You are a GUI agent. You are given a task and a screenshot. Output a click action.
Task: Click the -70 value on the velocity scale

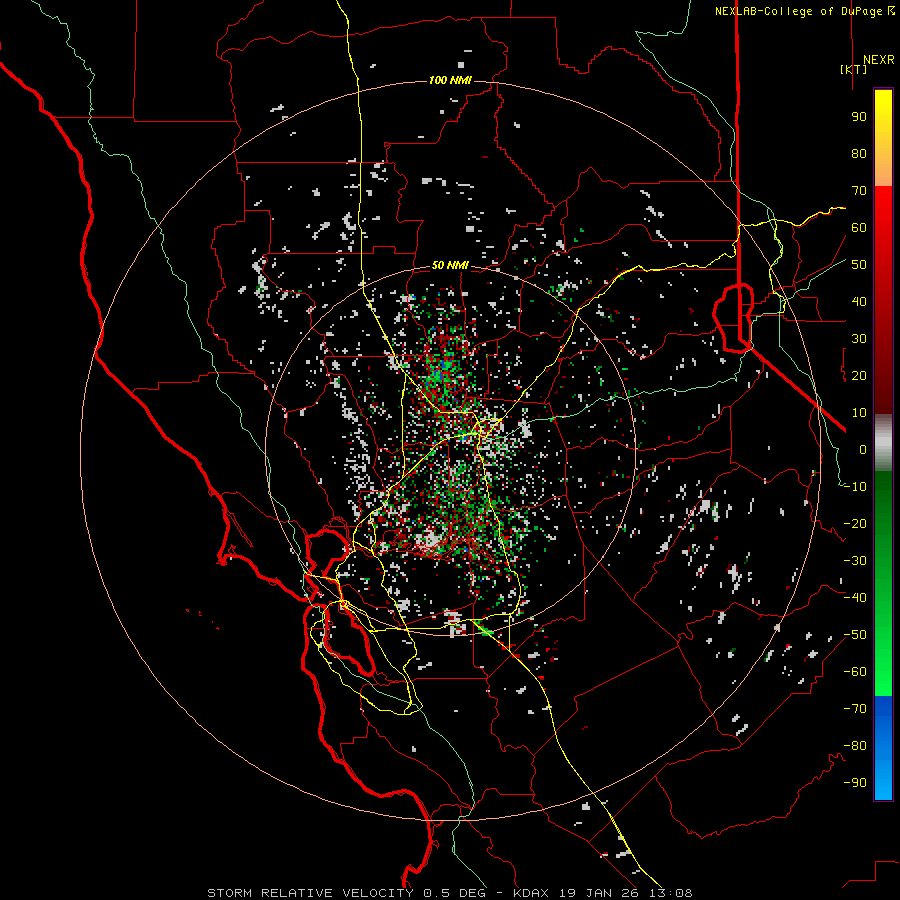[855, 709]
